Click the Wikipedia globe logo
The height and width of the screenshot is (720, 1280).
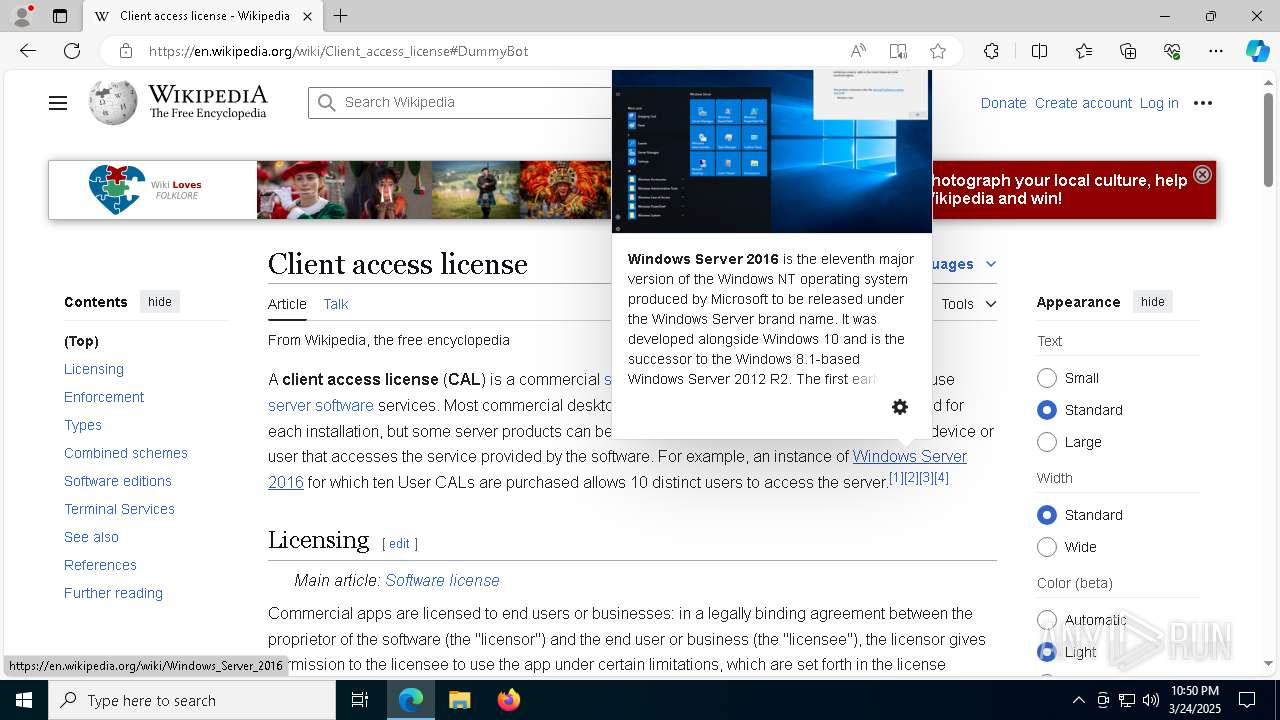pos(112,102)
